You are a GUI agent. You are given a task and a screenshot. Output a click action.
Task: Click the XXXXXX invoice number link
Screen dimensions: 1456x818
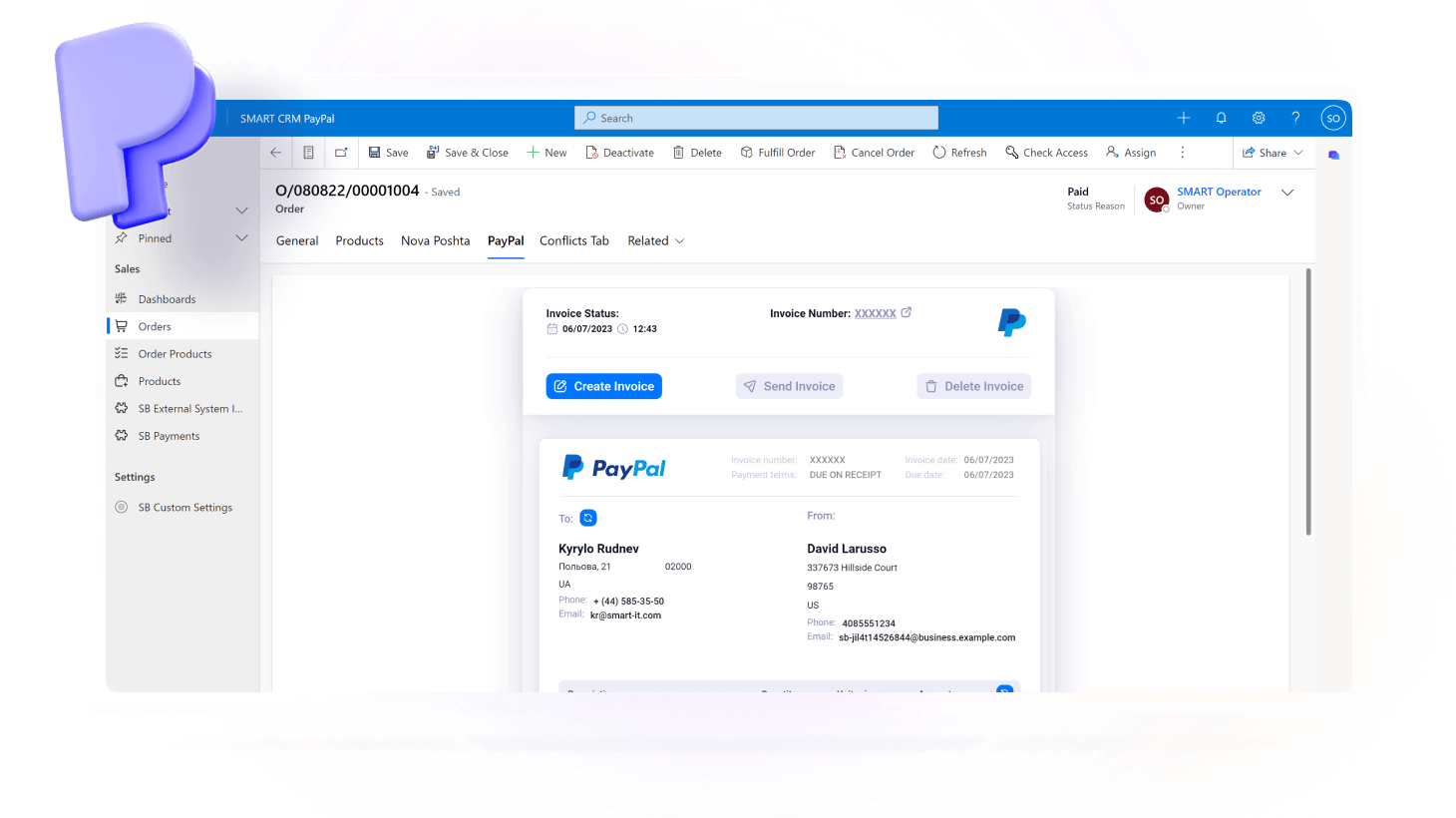(875, 313)
